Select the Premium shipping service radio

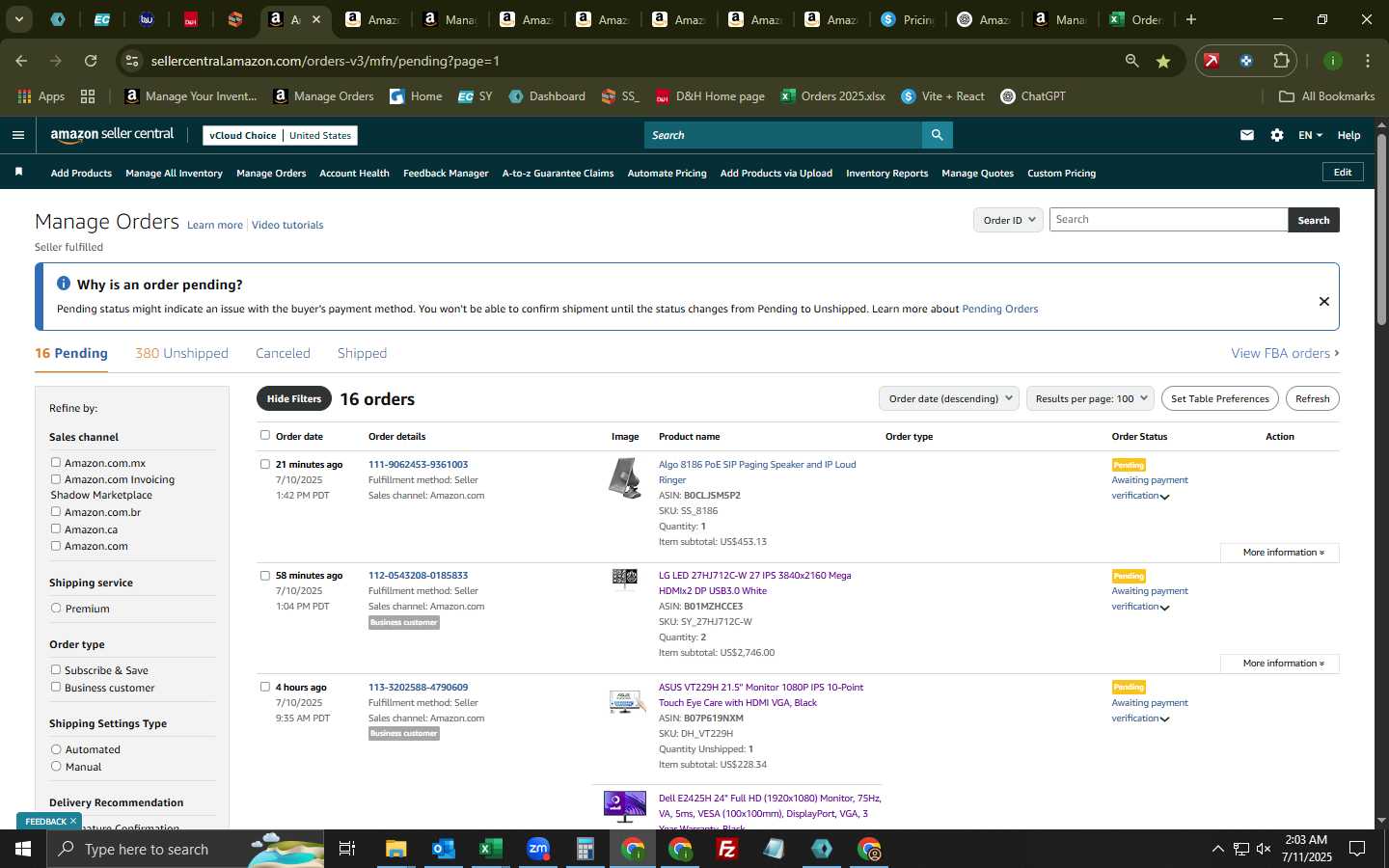coord(56,609)
